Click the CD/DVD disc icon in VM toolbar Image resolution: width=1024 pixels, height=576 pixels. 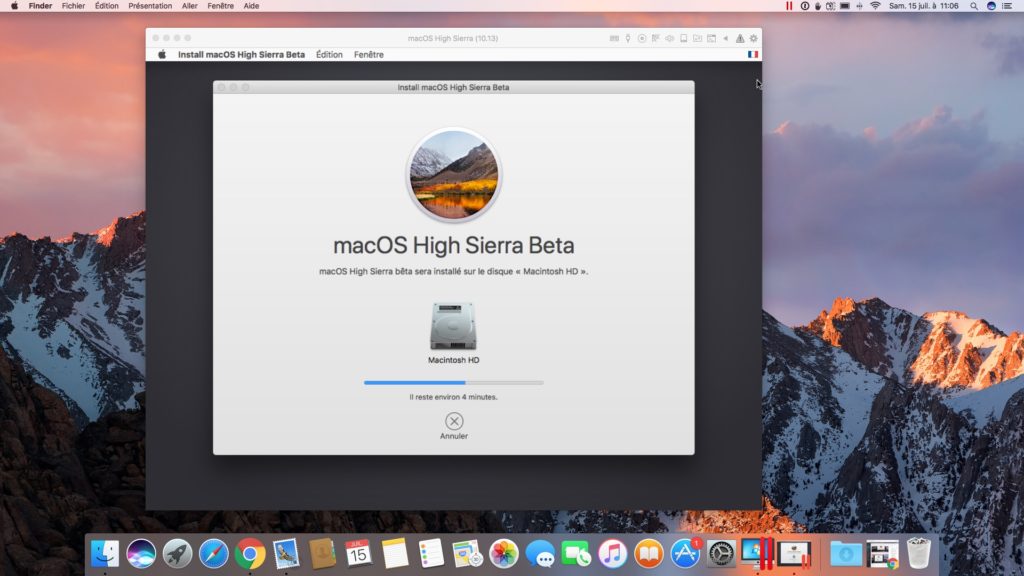tap(642, 39)
